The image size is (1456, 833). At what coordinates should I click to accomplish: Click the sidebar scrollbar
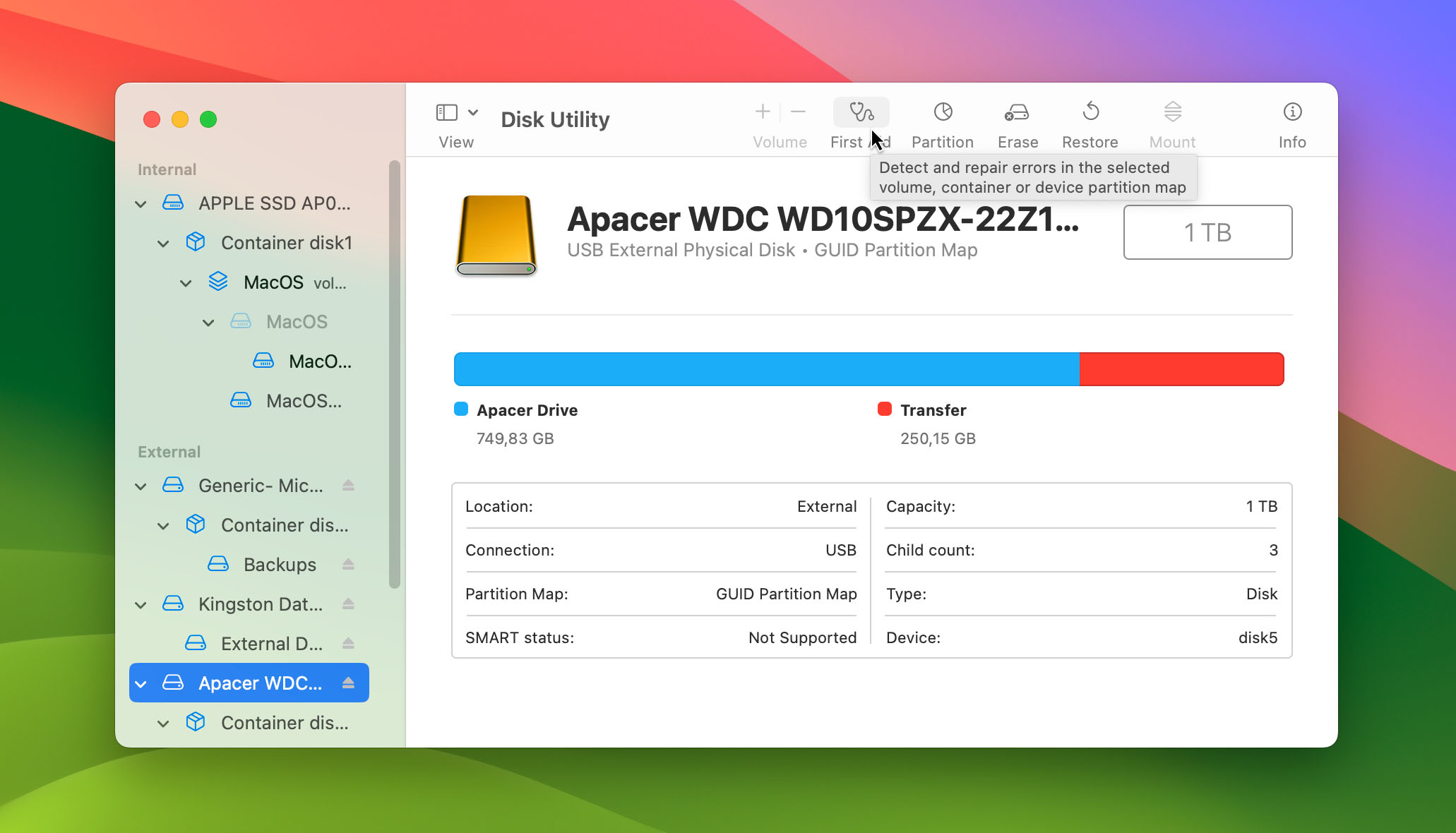tap(394, 374)
